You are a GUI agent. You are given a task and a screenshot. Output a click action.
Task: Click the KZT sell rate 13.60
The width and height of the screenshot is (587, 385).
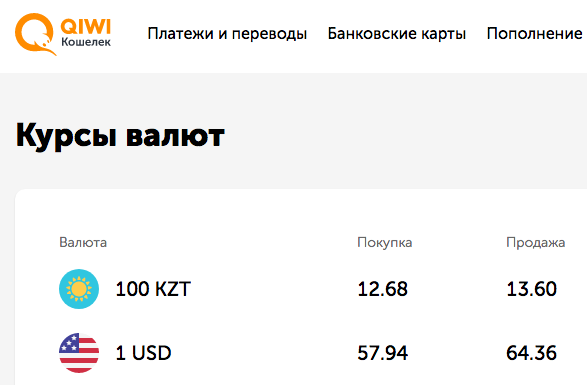(x=532, y=289)
